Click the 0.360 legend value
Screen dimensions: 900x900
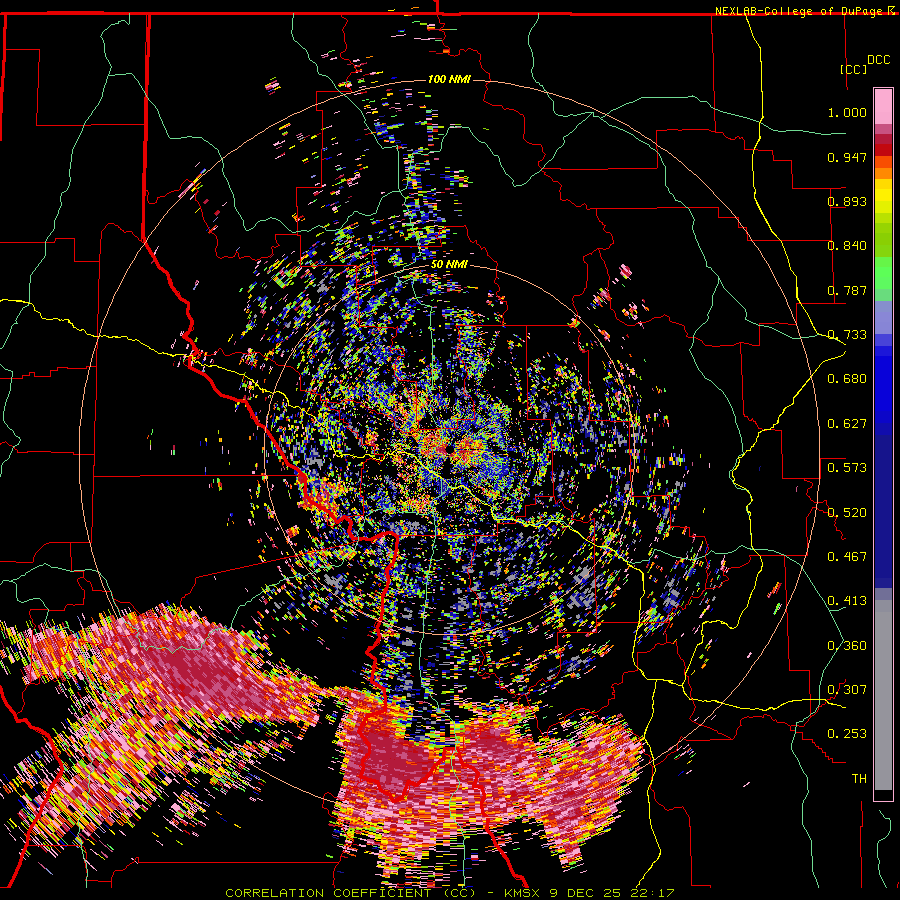point(847,646)
